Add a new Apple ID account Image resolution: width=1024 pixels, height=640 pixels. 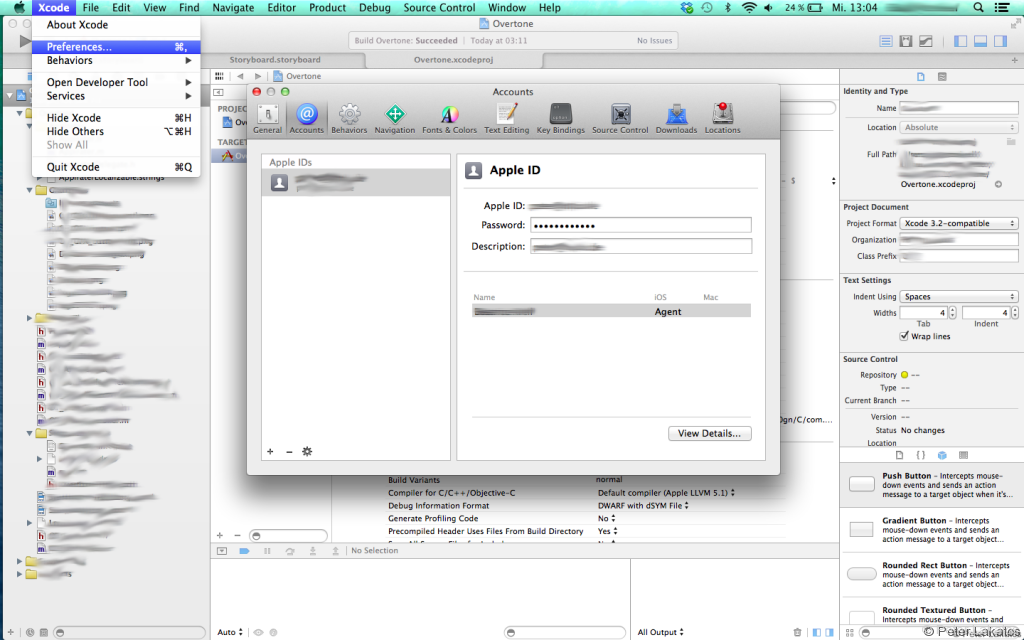tap(270, 451)
